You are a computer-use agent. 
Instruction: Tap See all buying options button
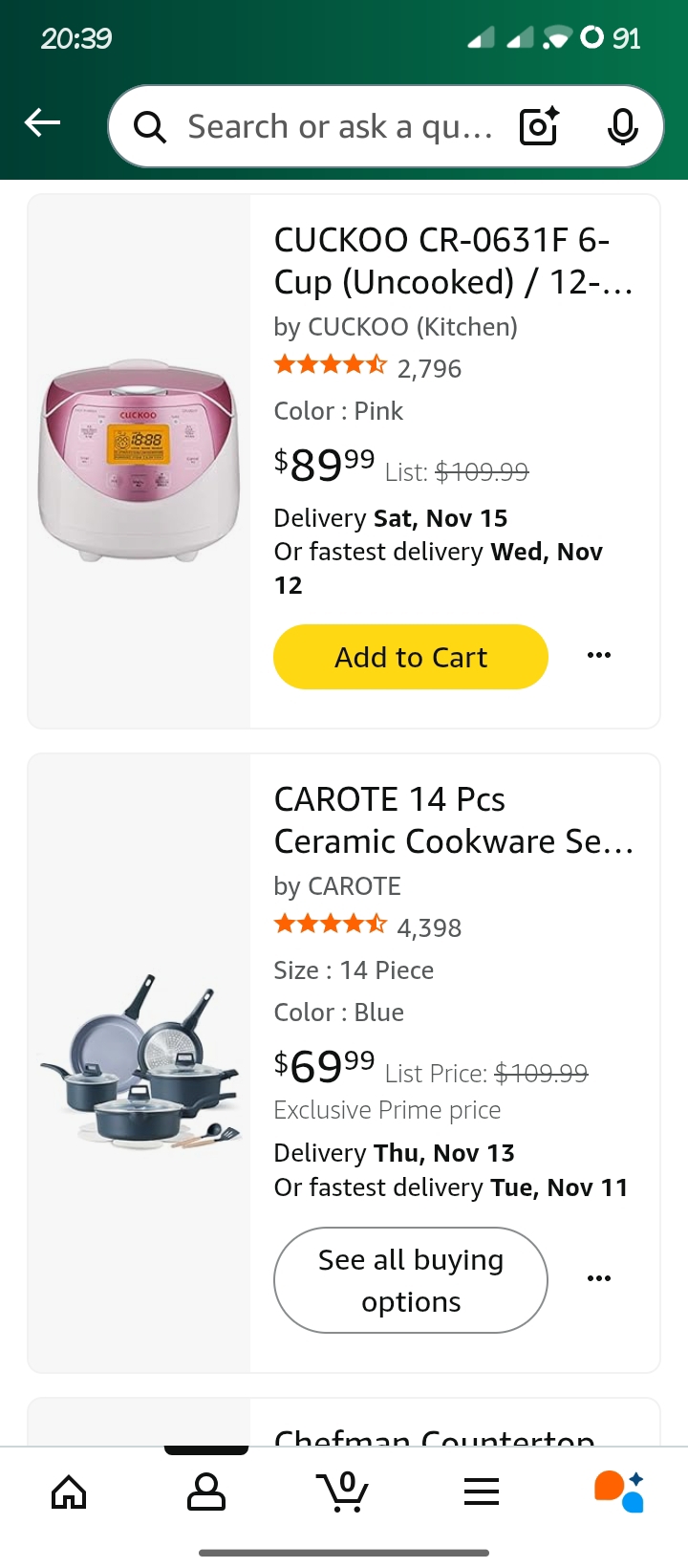tap(411, 1280)
